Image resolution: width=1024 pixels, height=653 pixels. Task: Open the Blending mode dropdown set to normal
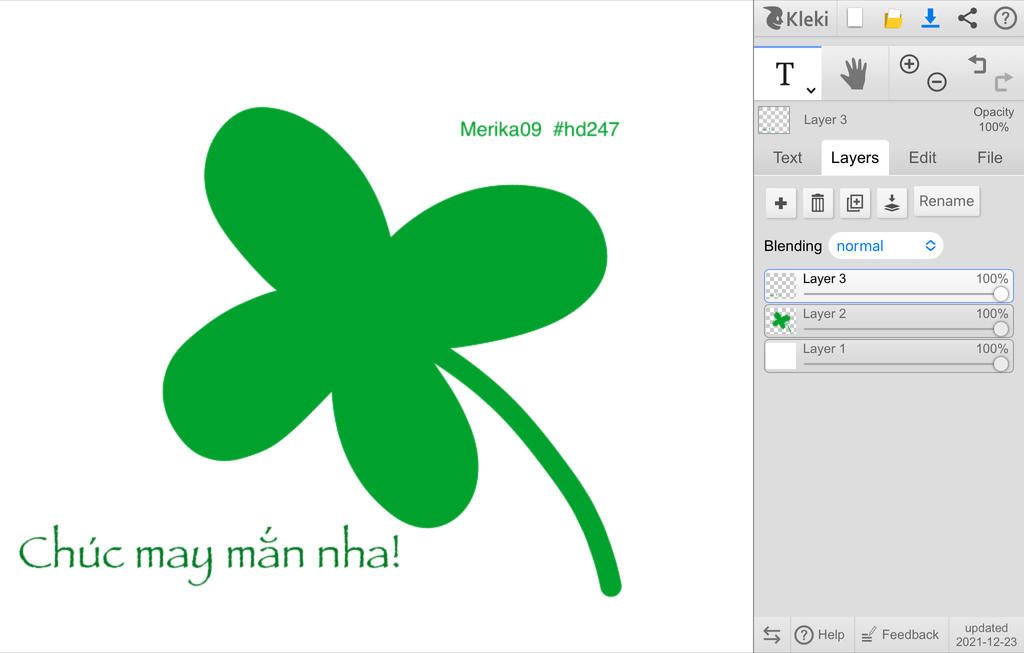click(x=886, y=246)
